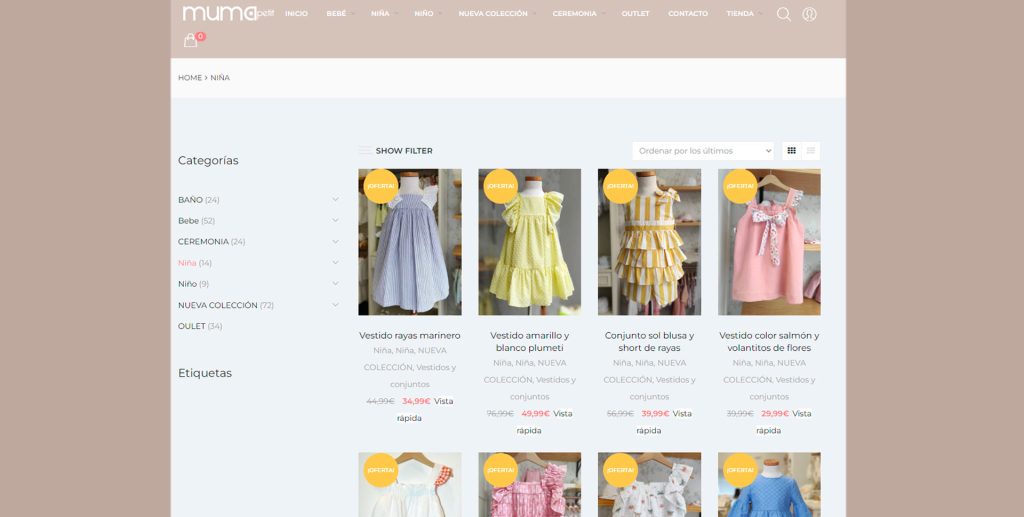1024x517 pixels.
Task: Click the Show Filter hamburger icon
Action: (x=364, y=151)
